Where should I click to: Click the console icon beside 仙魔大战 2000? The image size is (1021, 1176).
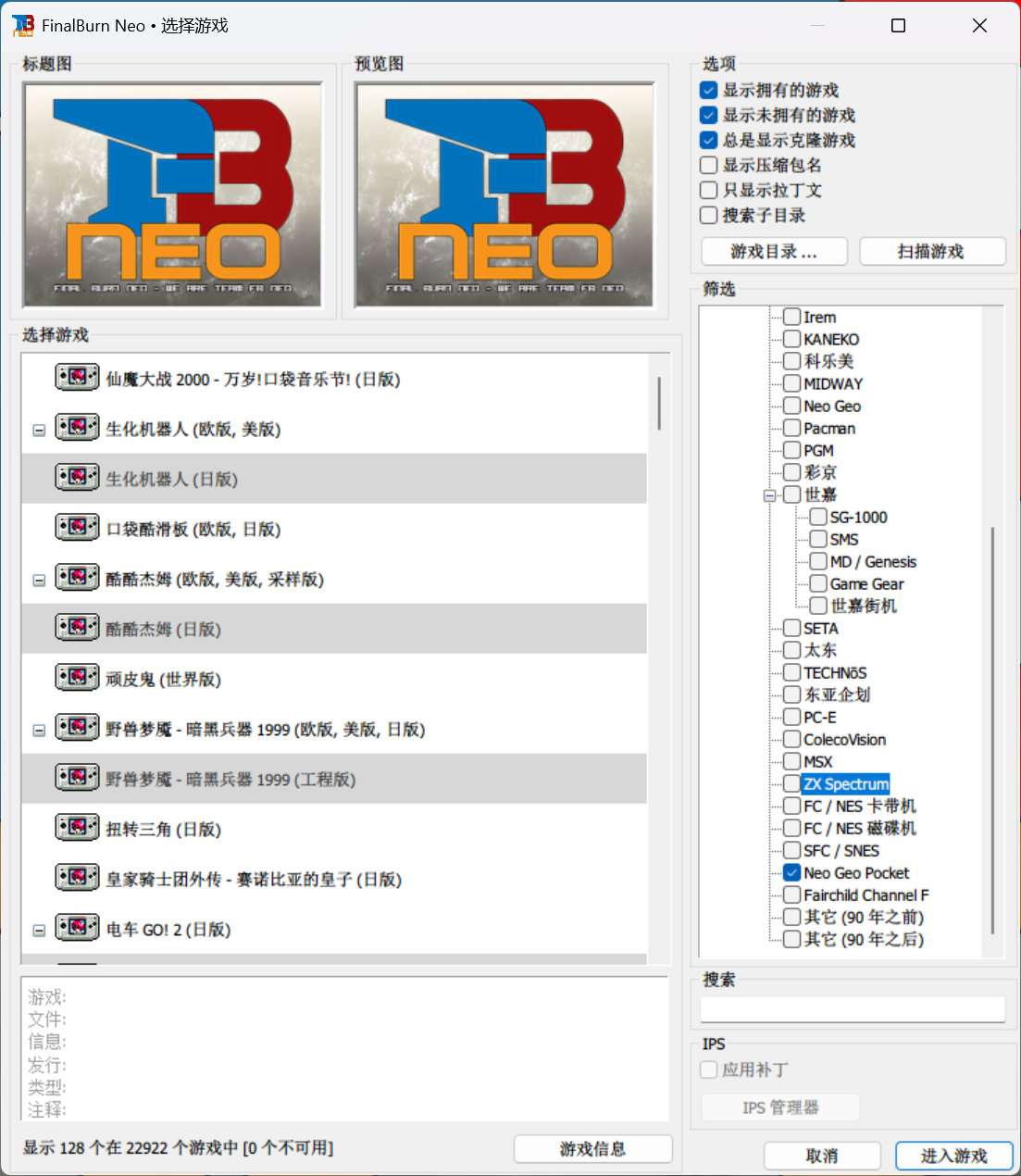click(77, 378)
